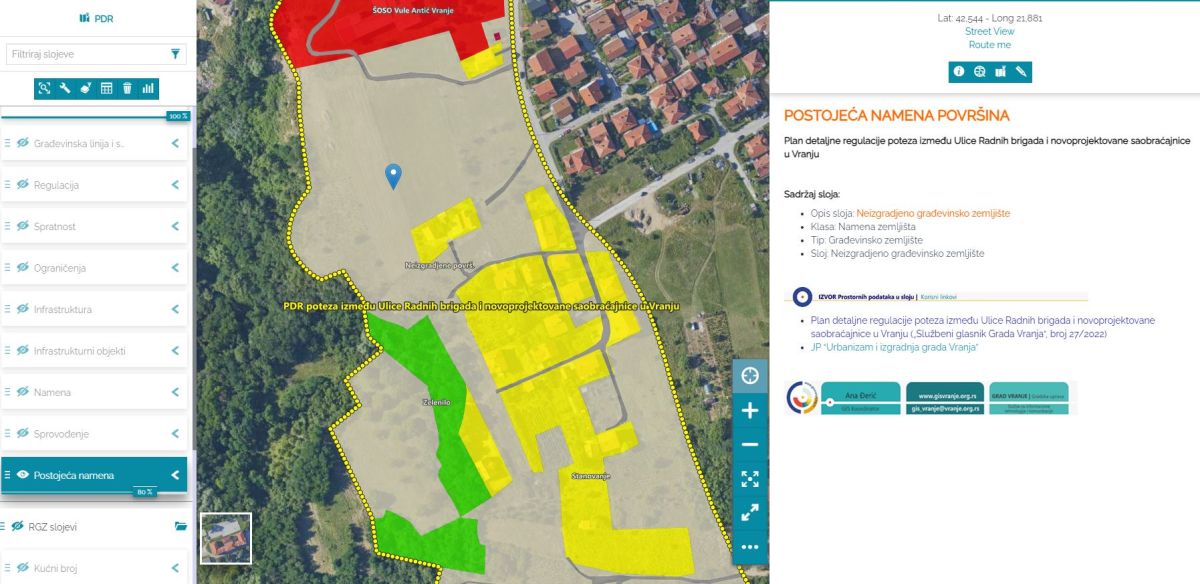
Task: Open the PDR panel tab
Action: coord(97,18)
